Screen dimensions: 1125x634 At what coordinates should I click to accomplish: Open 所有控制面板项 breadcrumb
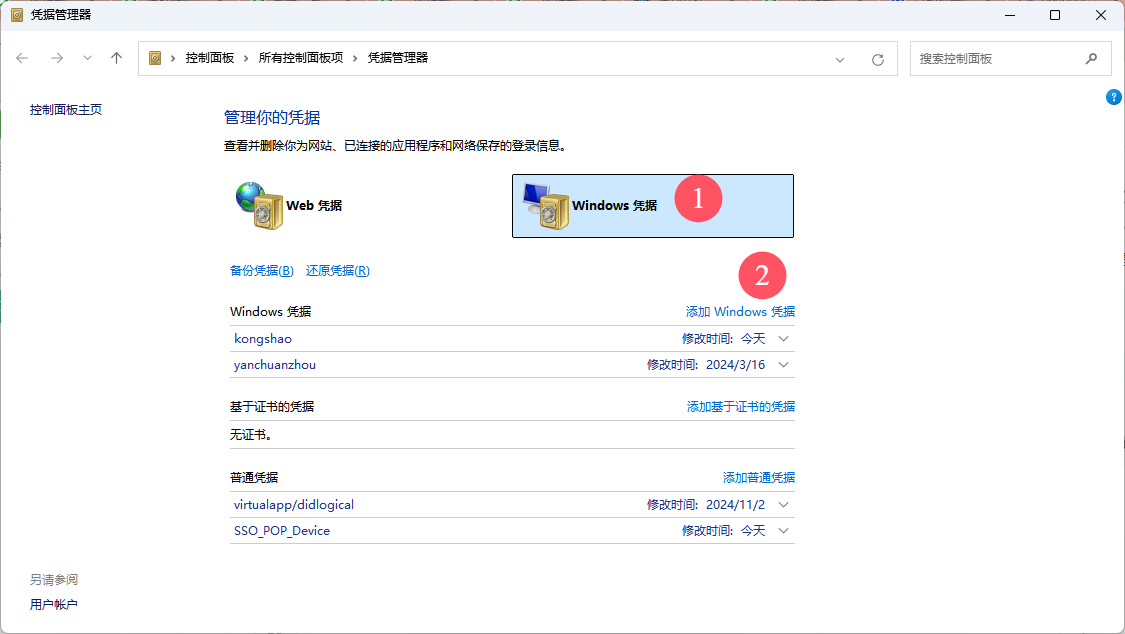[301, 58]
